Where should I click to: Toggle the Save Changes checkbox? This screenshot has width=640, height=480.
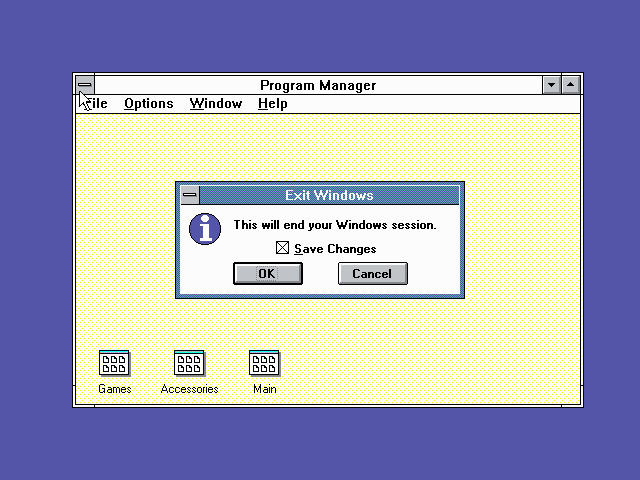[283, 248]
